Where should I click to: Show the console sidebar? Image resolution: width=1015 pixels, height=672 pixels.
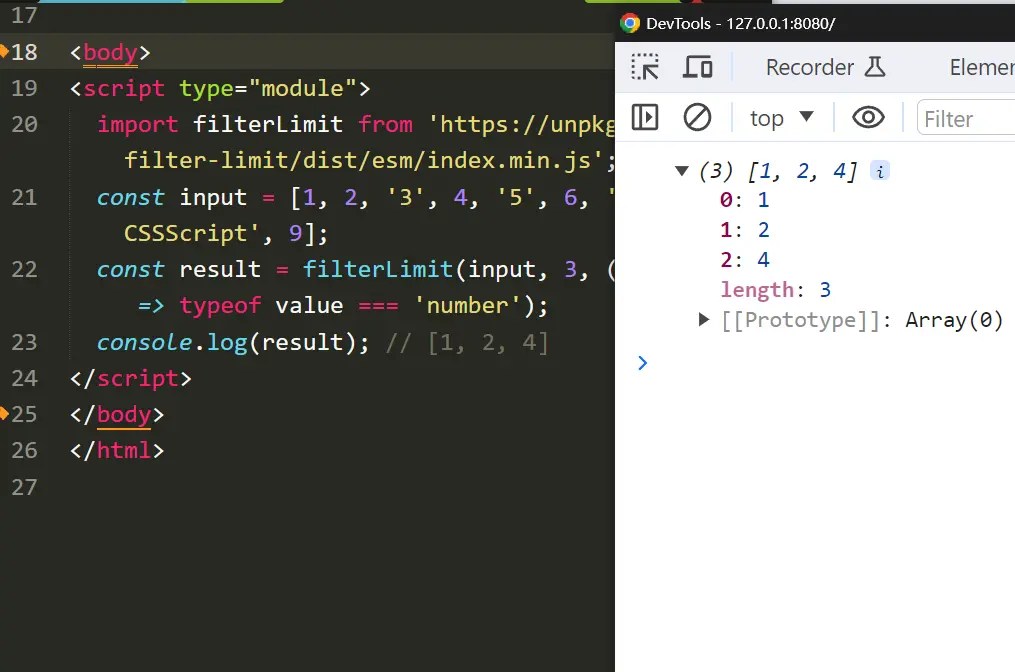tap(645, 117)
